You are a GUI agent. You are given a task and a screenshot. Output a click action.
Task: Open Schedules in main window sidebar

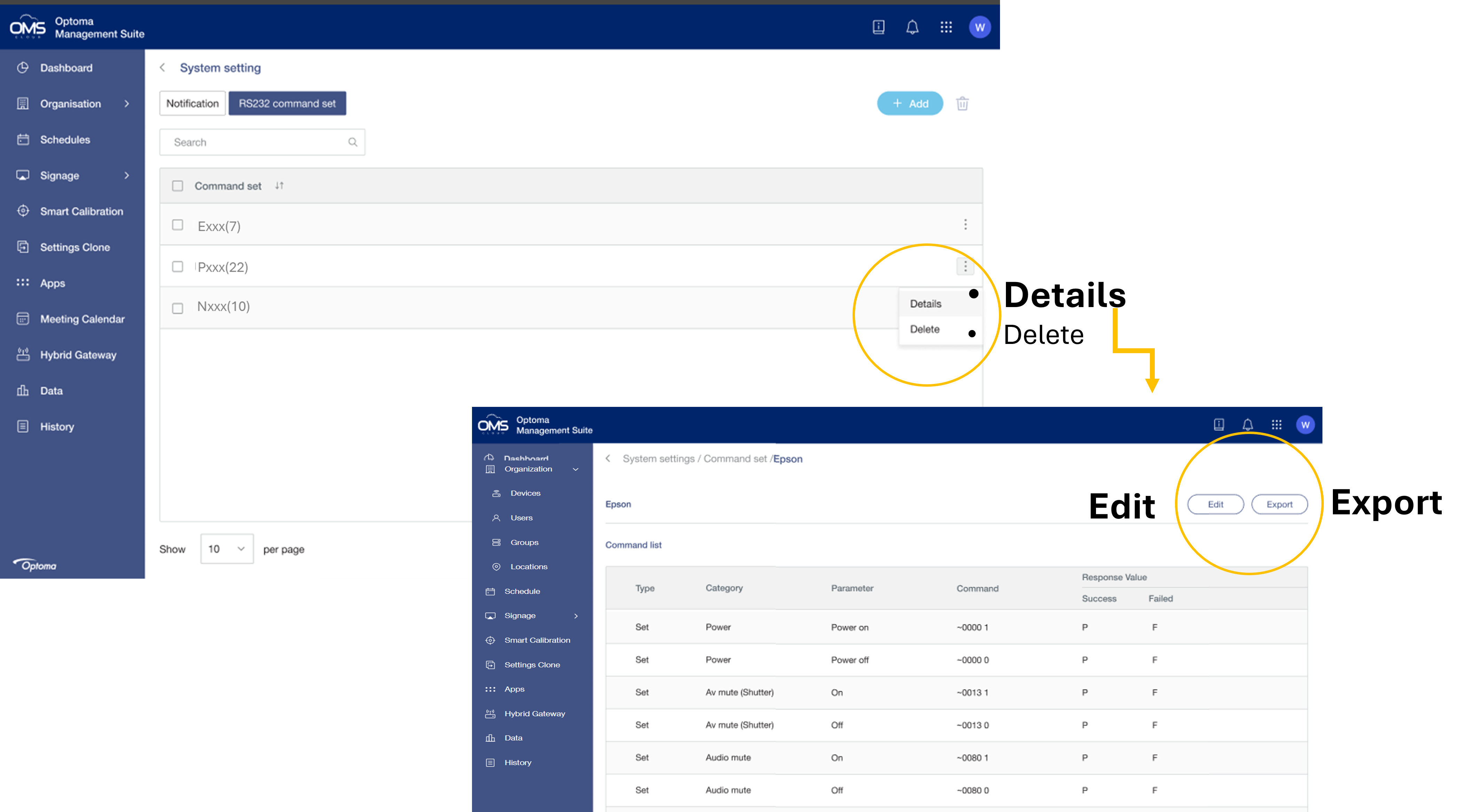click(x=65, y=140)
